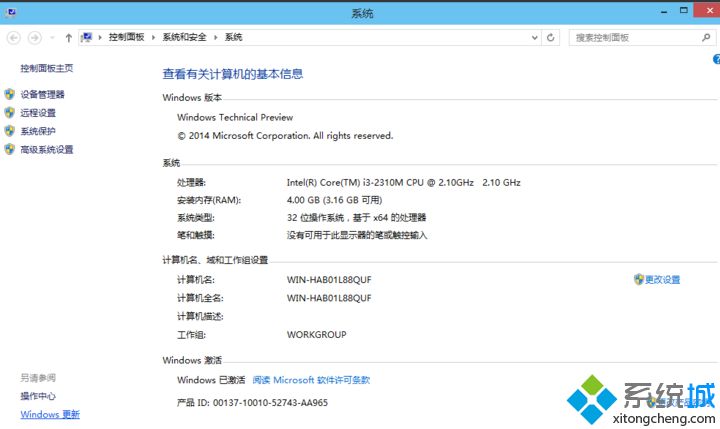This screenshot has height=429, width=720.
Task: Click WIN-HAB01L88QUF next to 计算机名
Action: click(329, 280)
